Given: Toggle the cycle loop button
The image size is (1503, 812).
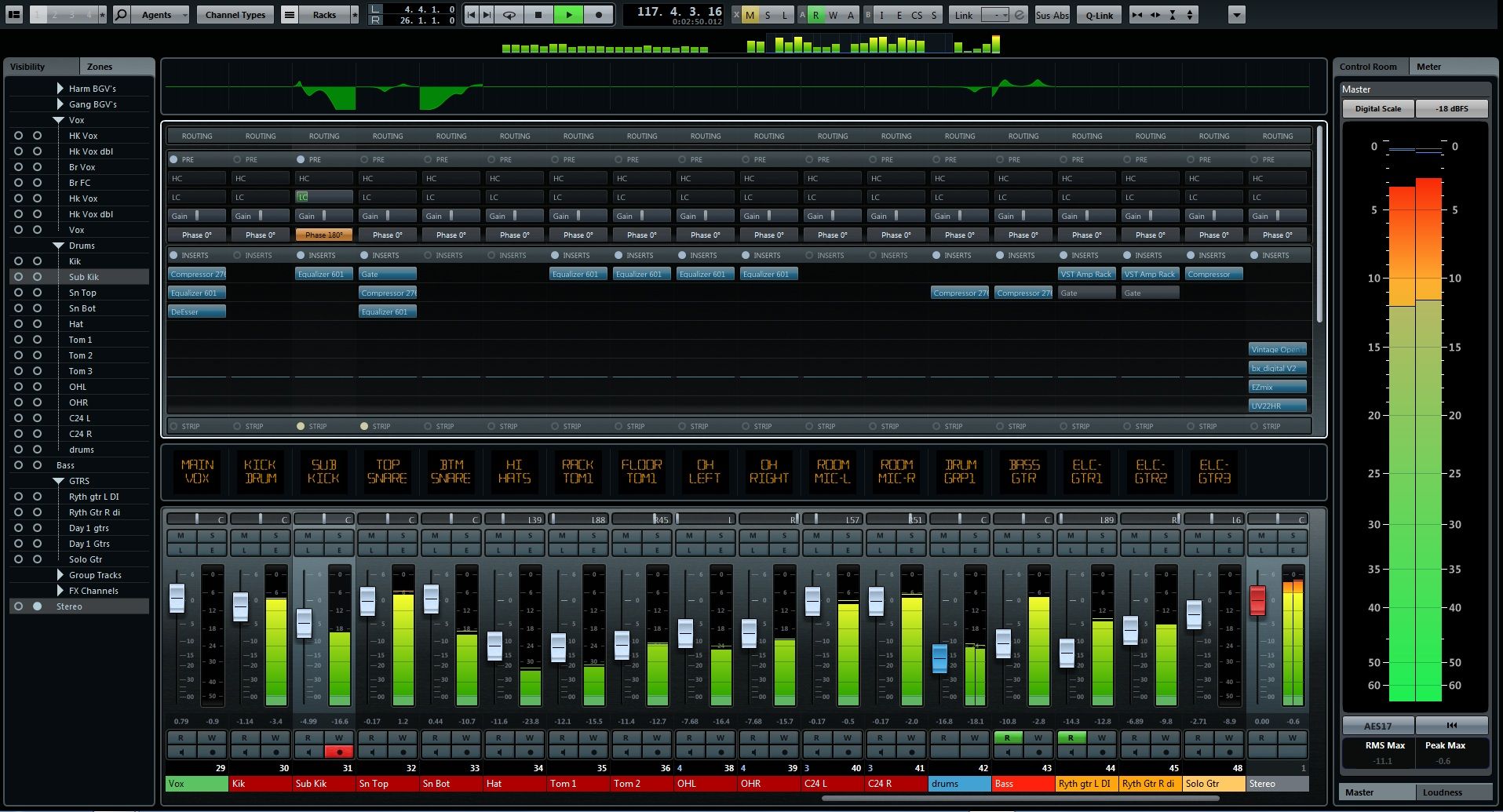Looking at the screenshot, I should (509, 14).
